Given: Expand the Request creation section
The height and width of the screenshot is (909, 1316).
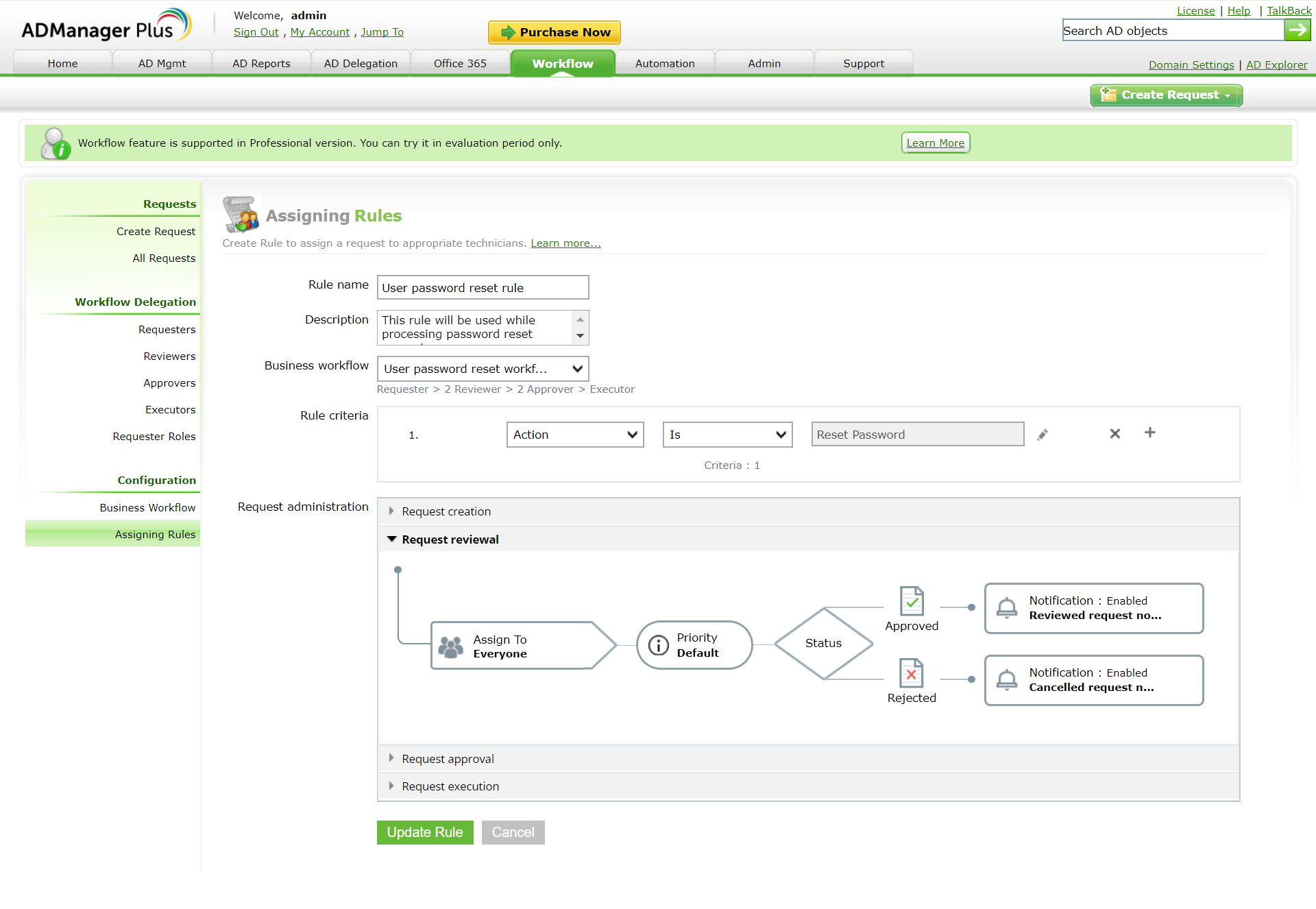Looking at the screenshot, I should pos(446,511).
